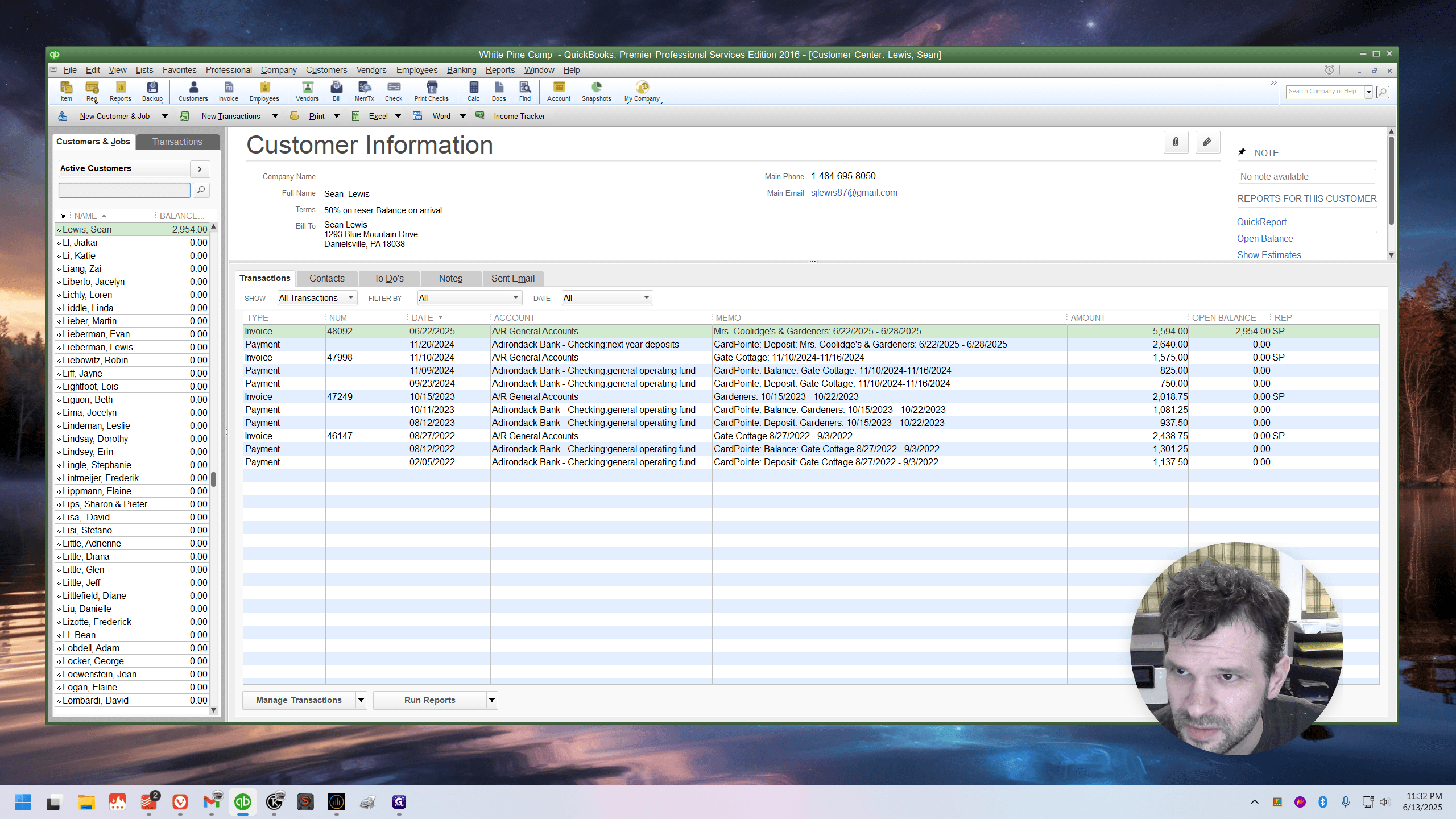1456x819 pixels.
Task: Open the Notes tab
Action: [x=450, y=278]
